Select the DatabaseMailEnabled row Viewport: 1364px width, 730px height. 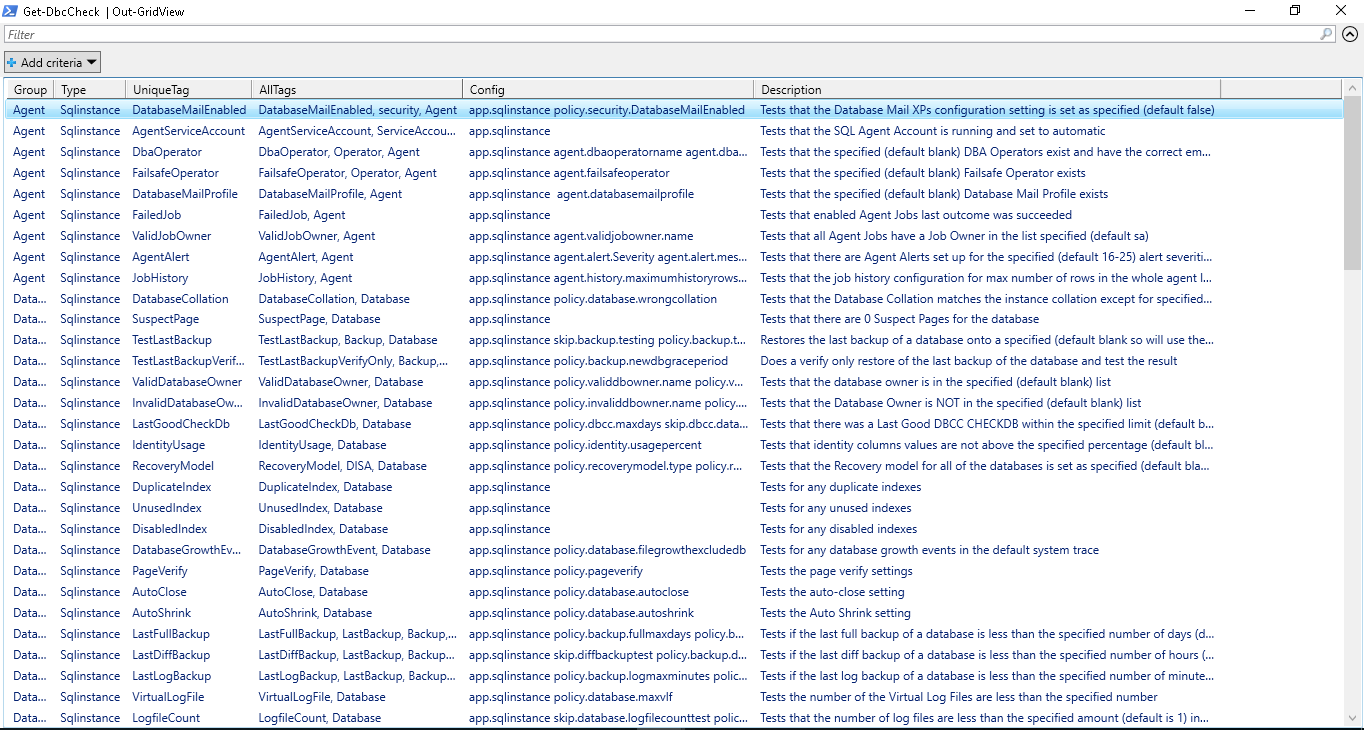(x=189, y=110)
